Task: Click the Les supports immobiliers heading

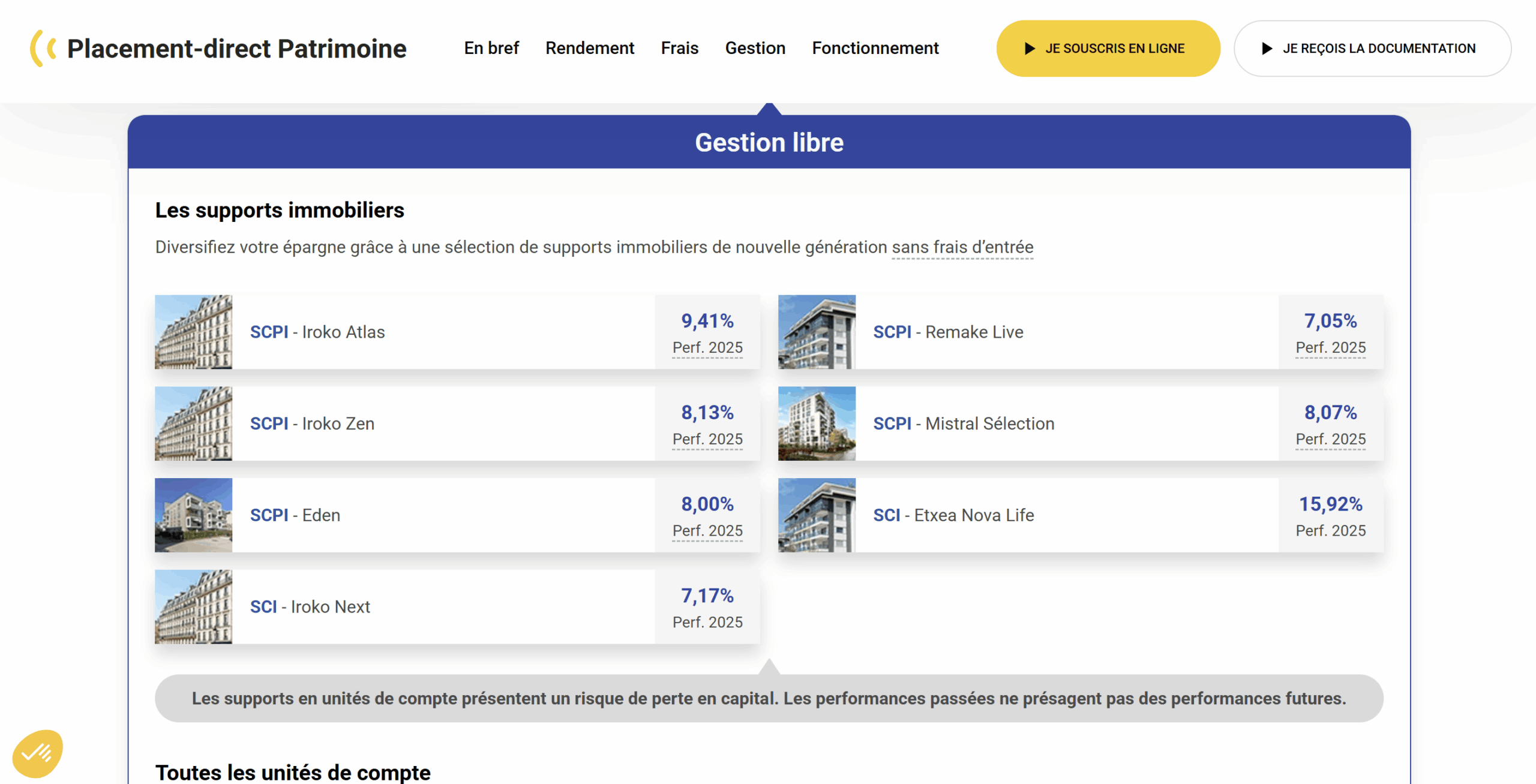Action: (280, 211)
